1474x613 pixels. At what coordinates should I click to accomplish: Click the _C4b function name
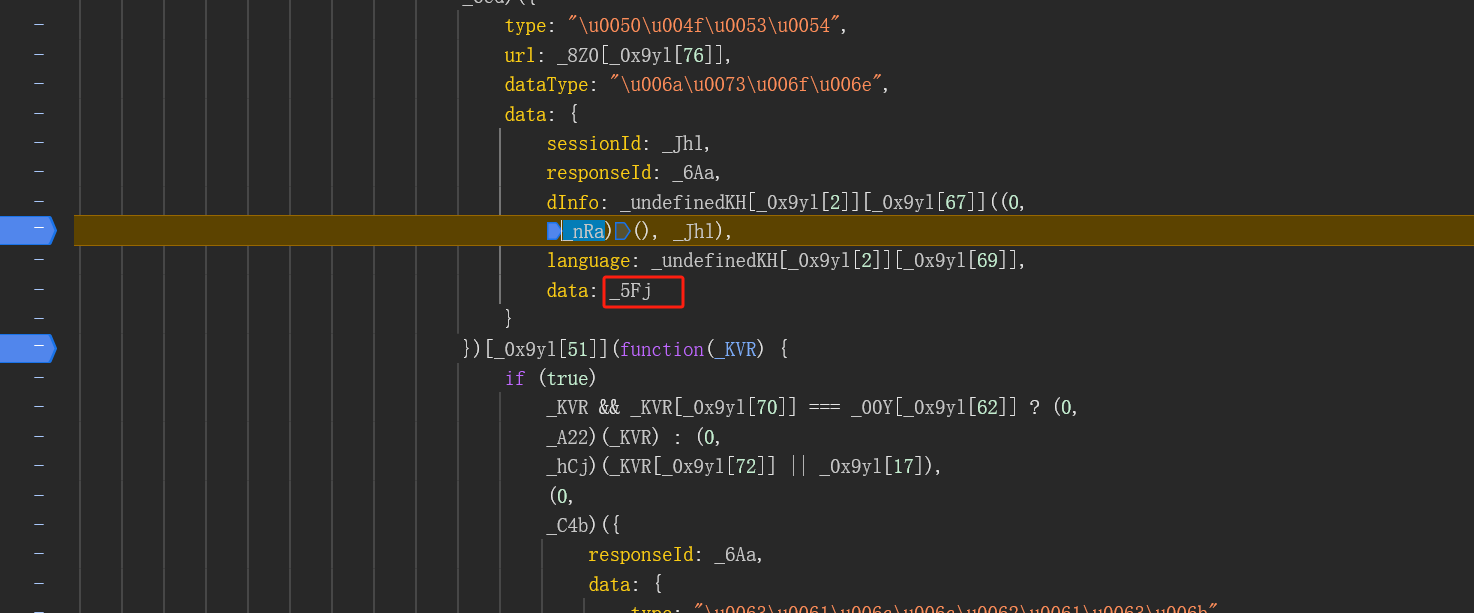567,526
